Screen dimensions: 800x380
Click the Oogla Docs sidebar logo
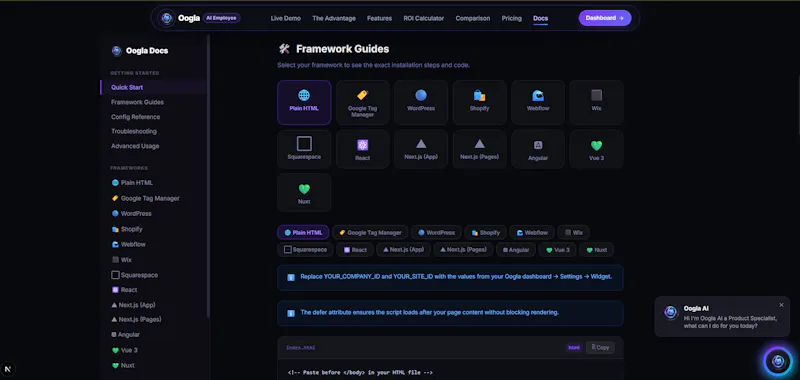coord(116,50)
